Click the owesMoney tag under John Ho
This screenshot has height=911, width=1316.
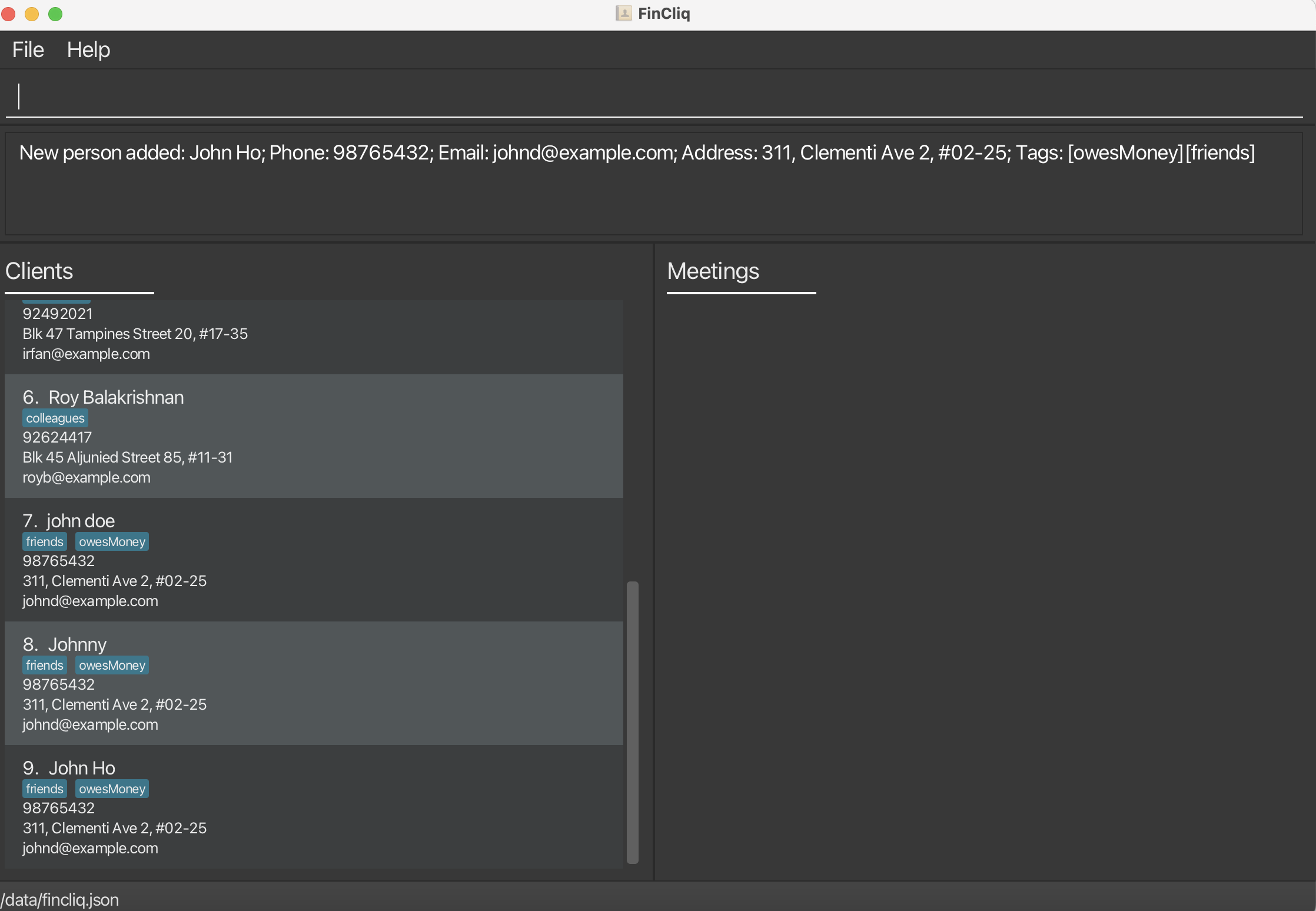(x=112, y=789)
